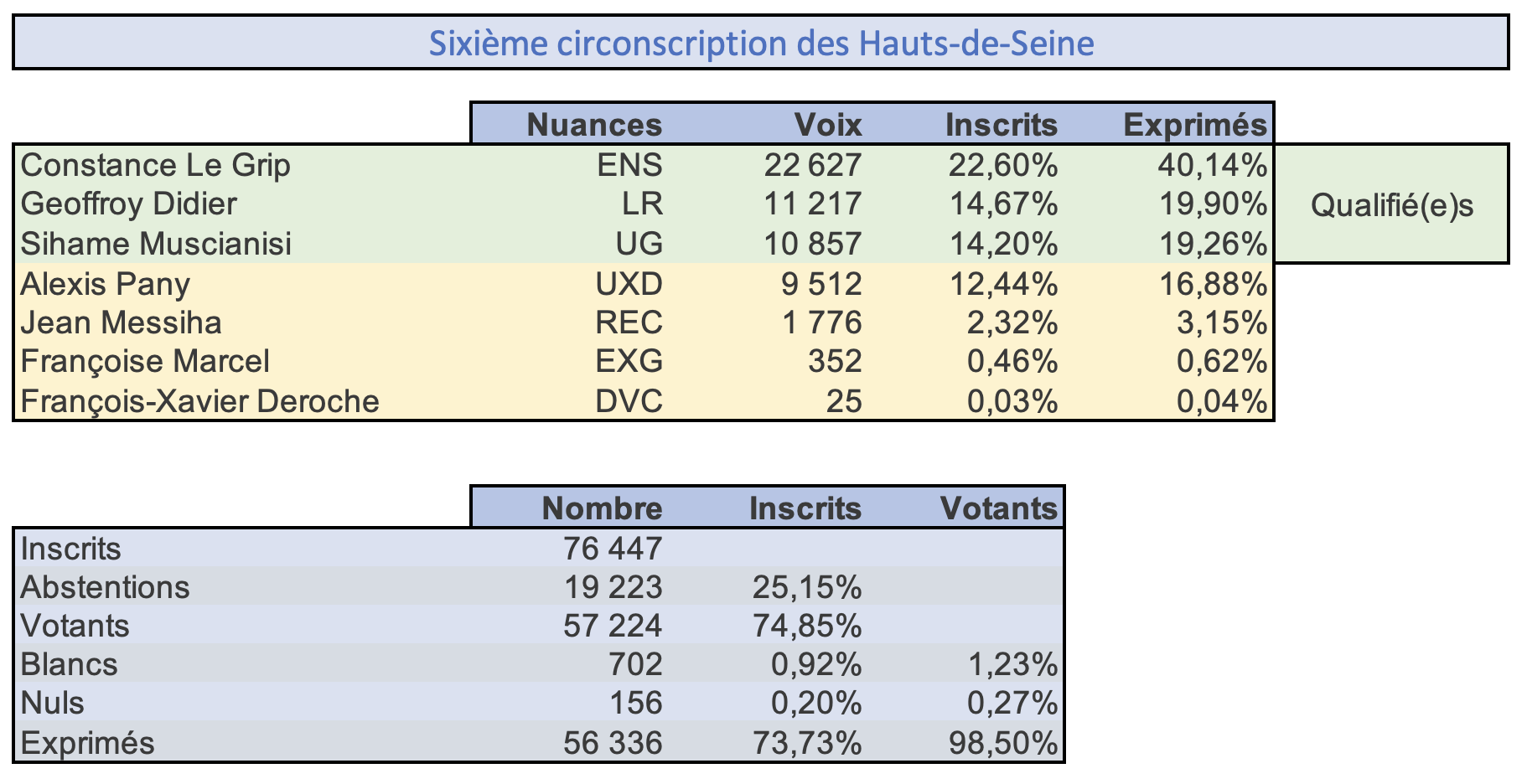Select the Exprimés column header in the candidates table
Screen dimensions: 1527x784
(1195, 125)
